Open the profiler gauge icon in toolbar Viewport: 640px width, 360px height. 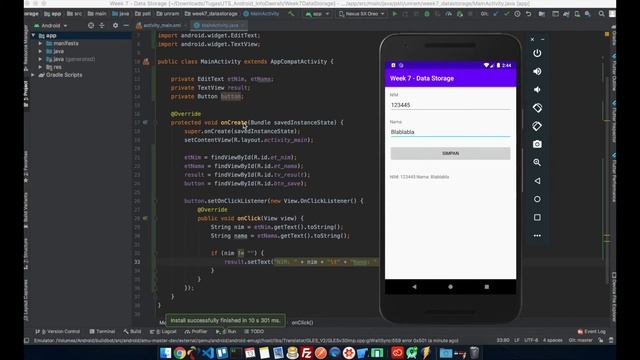[449, 14]
